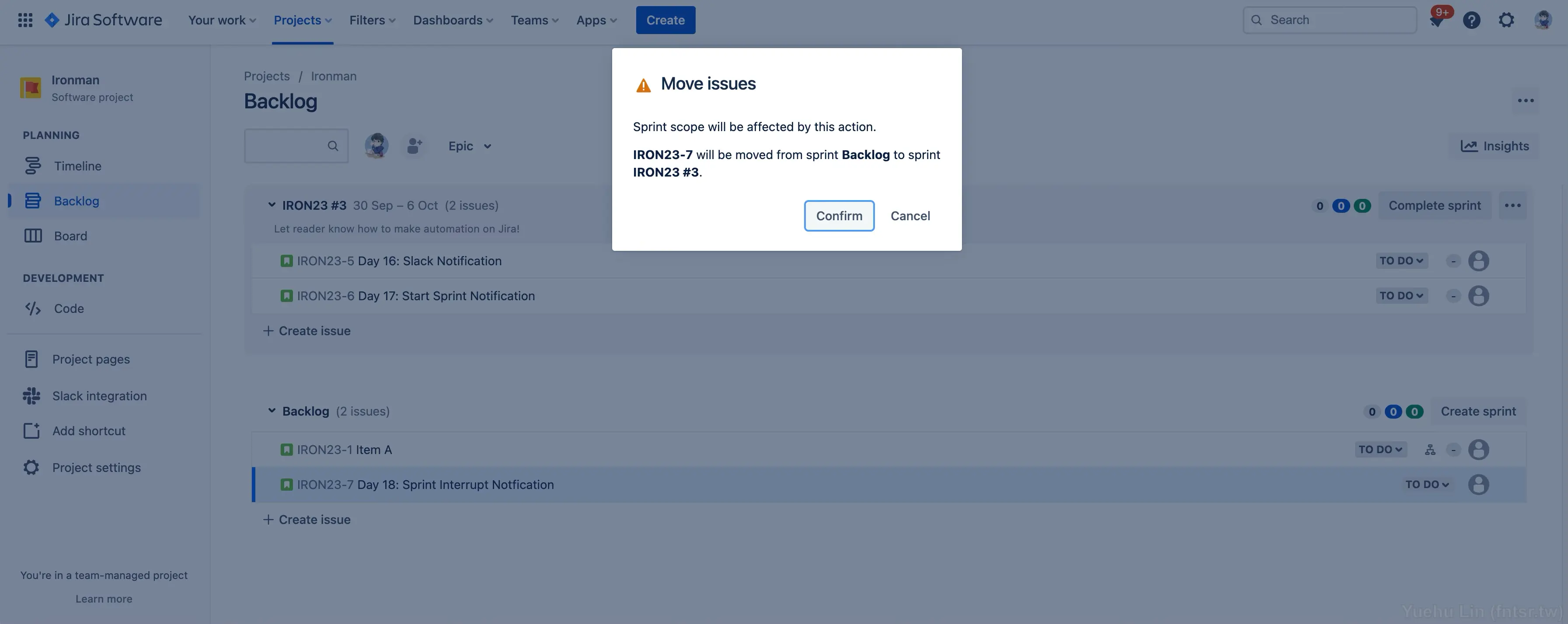This screenshot has height=624, width=1568.
Task: Click the child issues hierarchy icon on IRON23-1
Action: pos(1430,450)
